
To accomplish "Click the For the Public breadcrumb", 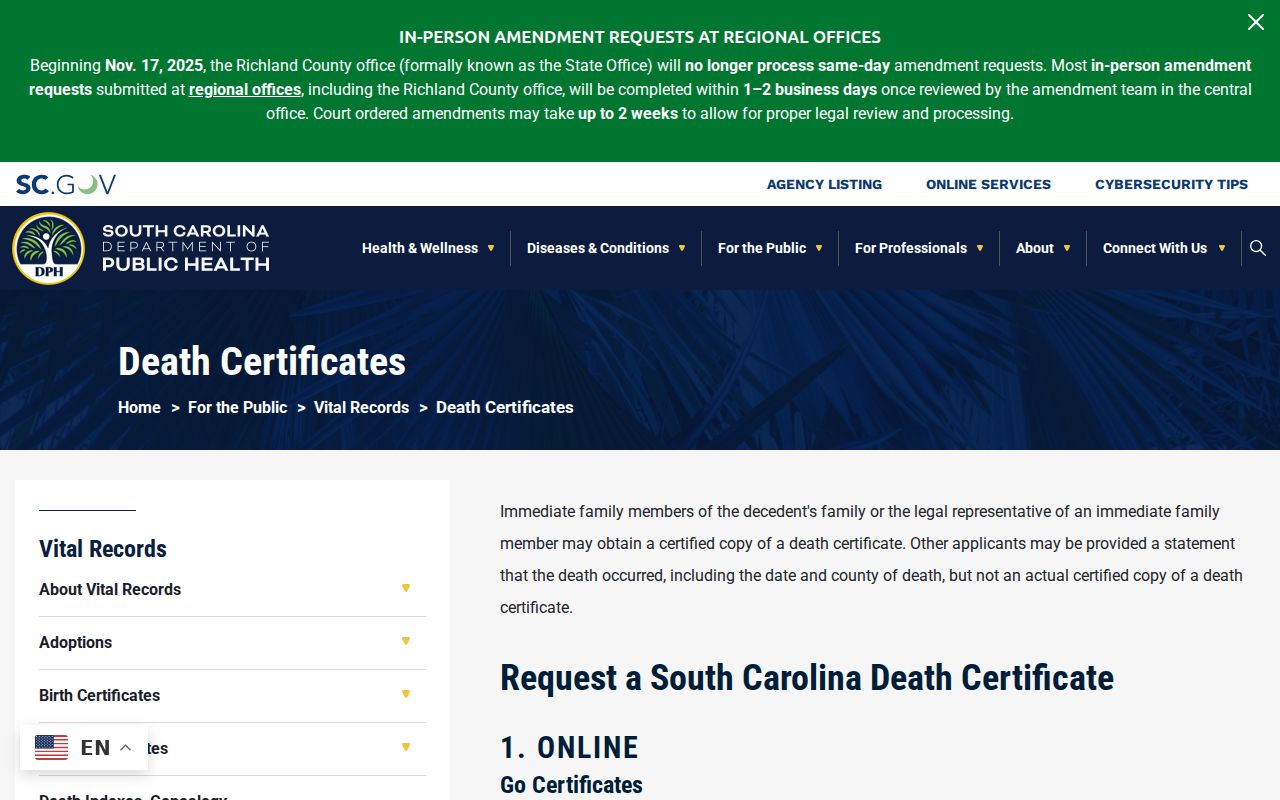I will [x=237, y=407].
